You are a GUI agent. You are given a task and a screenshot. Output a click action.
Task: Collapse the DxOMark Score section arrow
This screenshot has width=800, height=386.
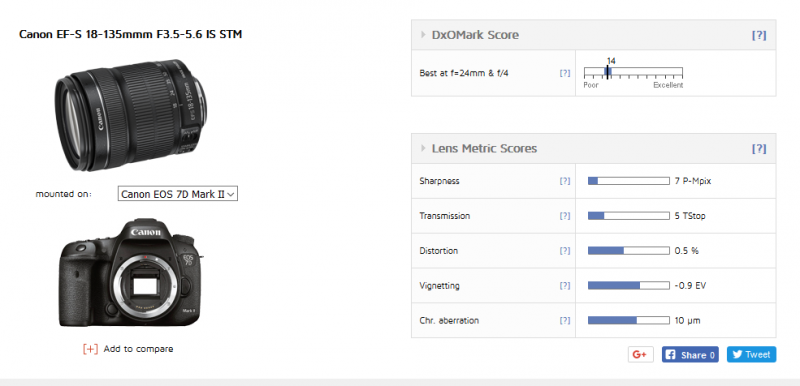pos(423,35)
